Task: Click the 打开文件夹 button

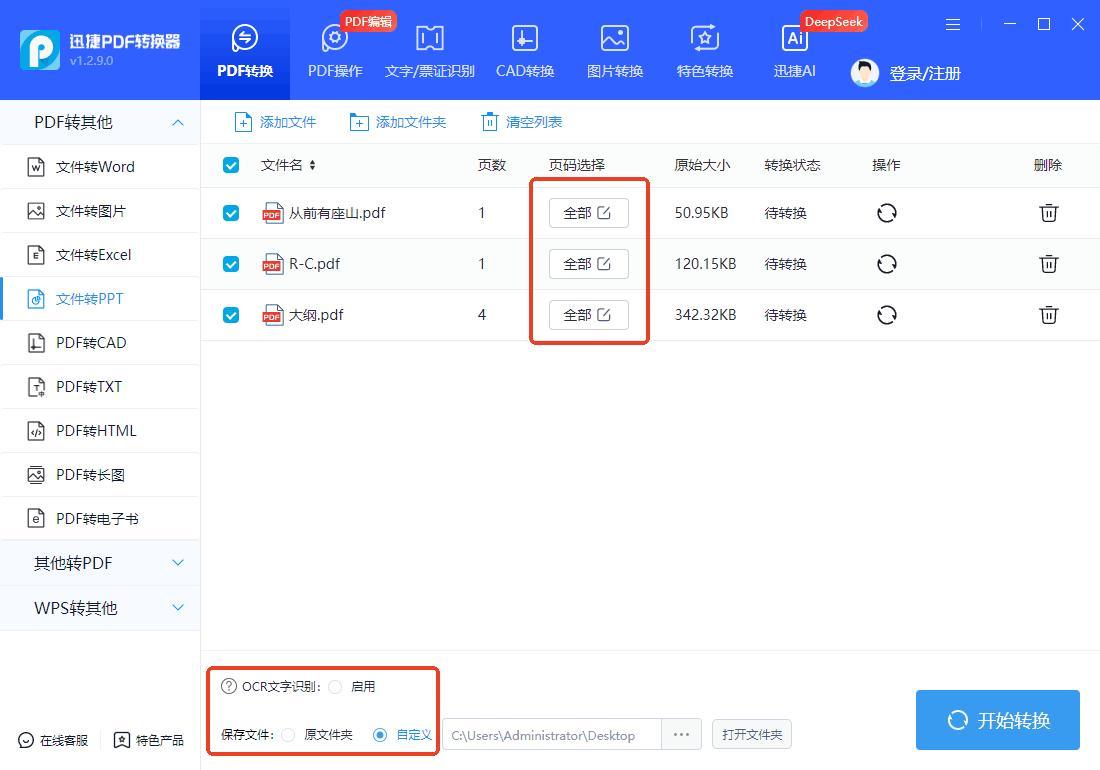Action: [x=752, y=735]
